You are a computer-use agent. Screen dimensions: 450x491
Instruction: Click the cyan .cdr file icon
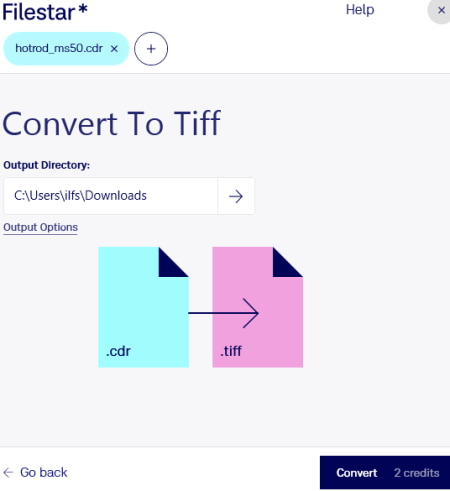click(x=143, y=307)
